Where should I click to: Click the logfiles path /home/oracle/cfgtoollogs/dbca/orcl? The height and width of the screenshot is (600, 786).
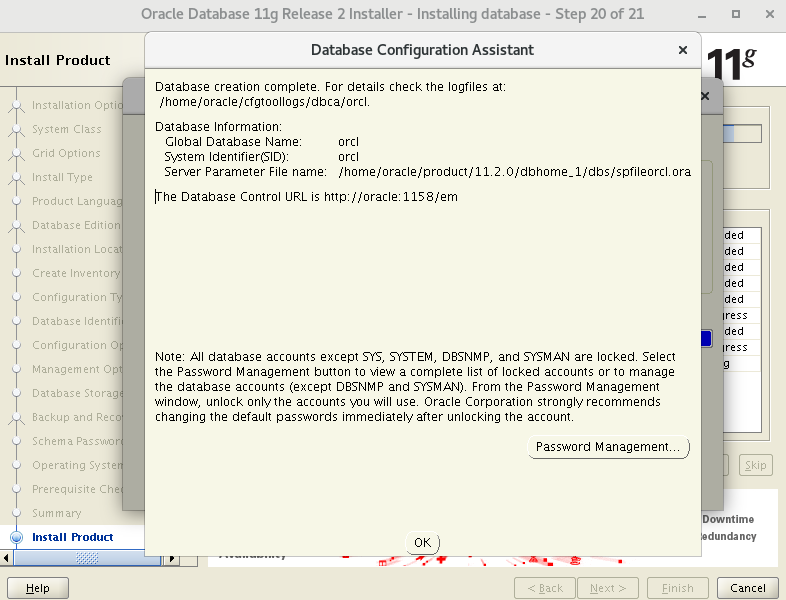point(264,102)
